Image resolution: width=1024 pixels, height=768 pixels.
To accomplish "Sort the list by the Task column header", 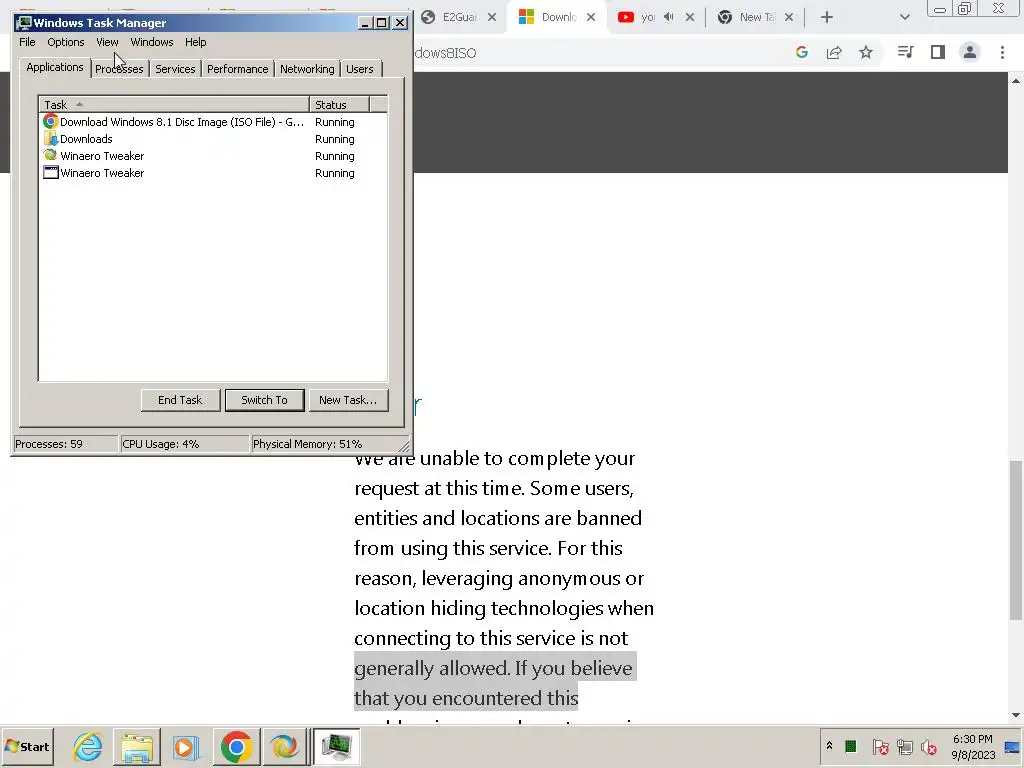I will point(174,104).
